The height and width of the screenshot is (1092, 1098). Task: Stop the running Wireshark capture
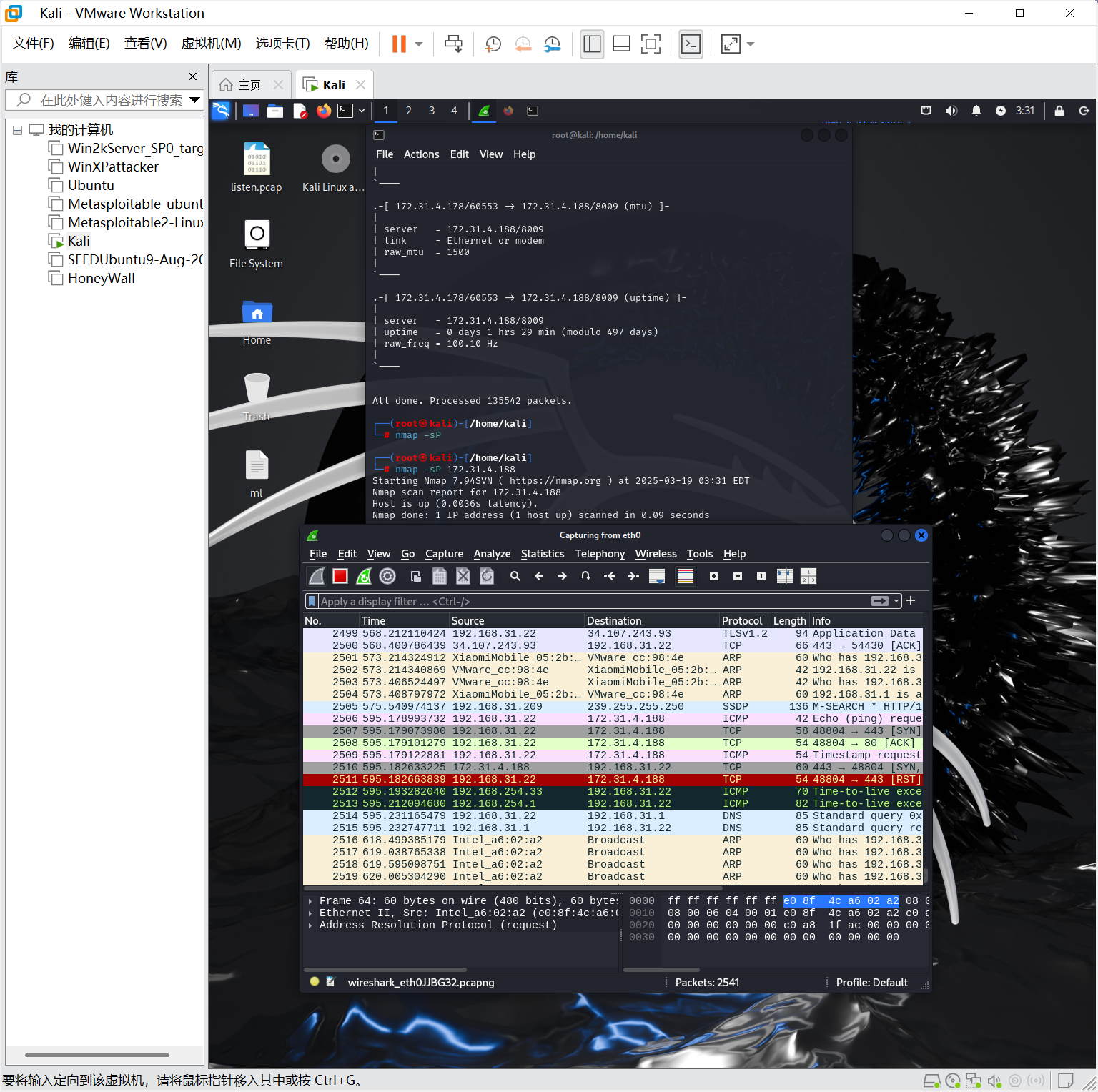point(340,576)
